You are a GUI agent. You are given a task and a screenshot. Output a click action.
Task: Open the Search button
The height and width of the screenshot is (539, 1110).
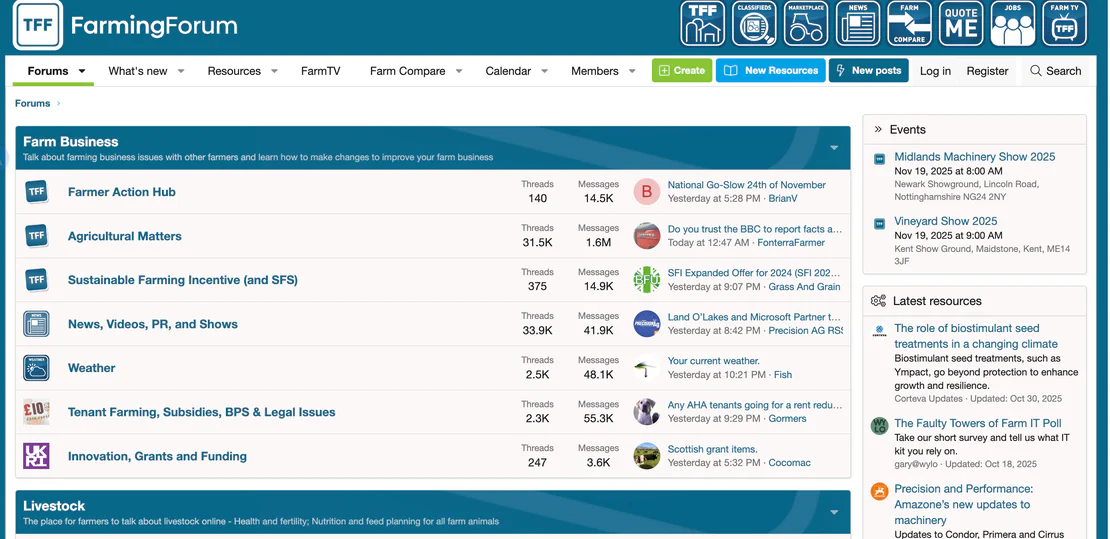coord(1055,71)
